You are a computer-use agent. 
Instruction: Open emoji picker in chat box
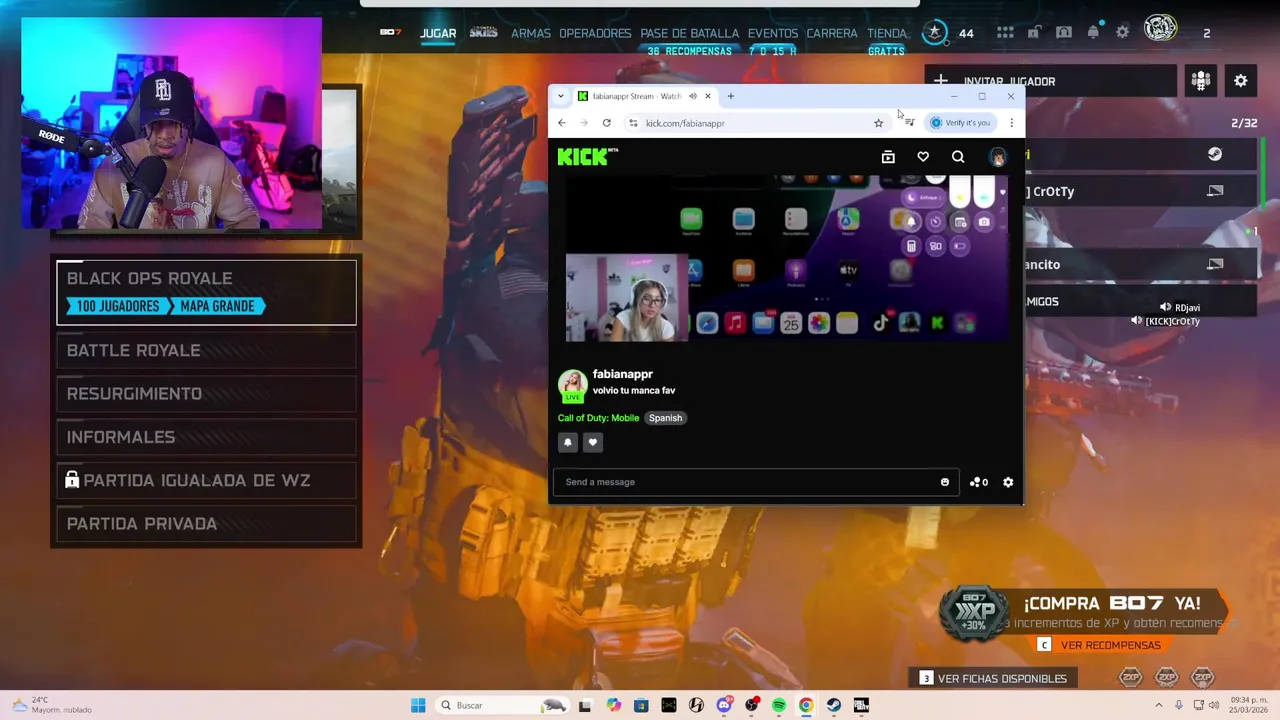pos(944,482)
